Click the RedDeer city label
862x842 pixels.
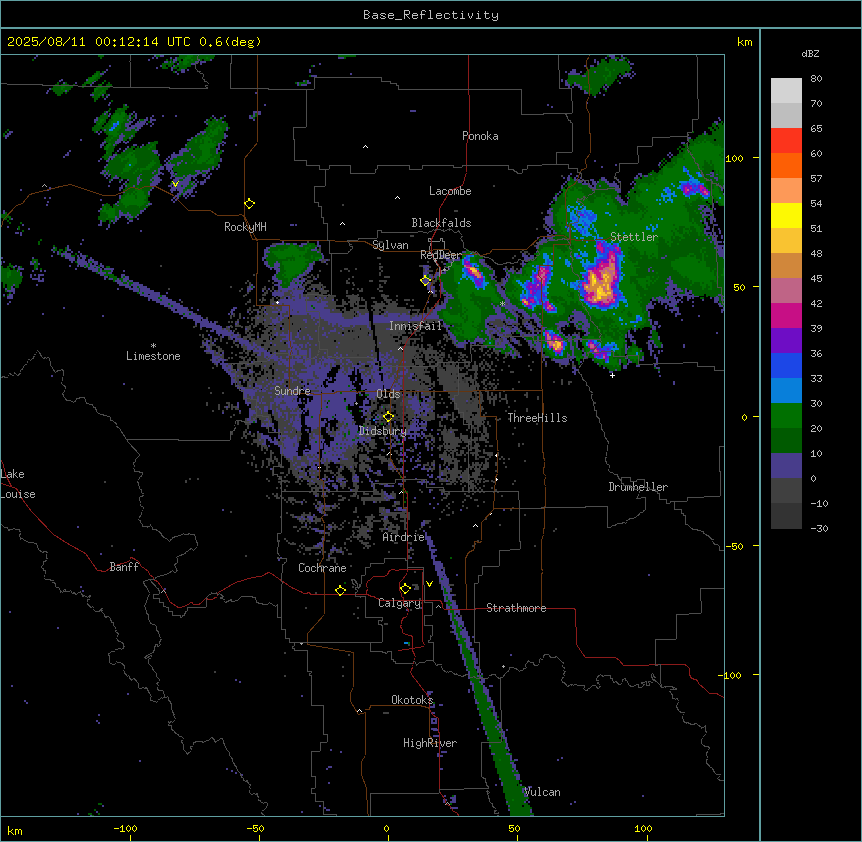coord(441,255)
